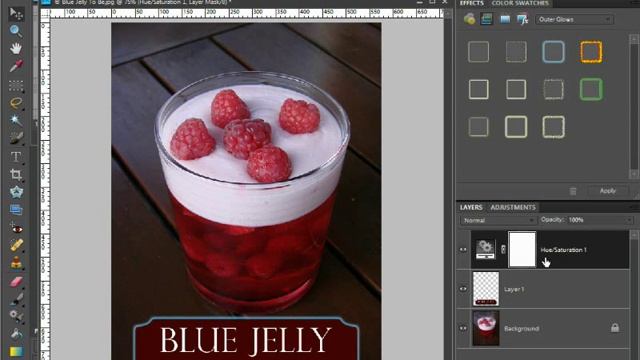This screenshot has height=360, width=640.
Task: Select the Hue/Saturation layer mask thumbnail
Action: coord(522,249)
